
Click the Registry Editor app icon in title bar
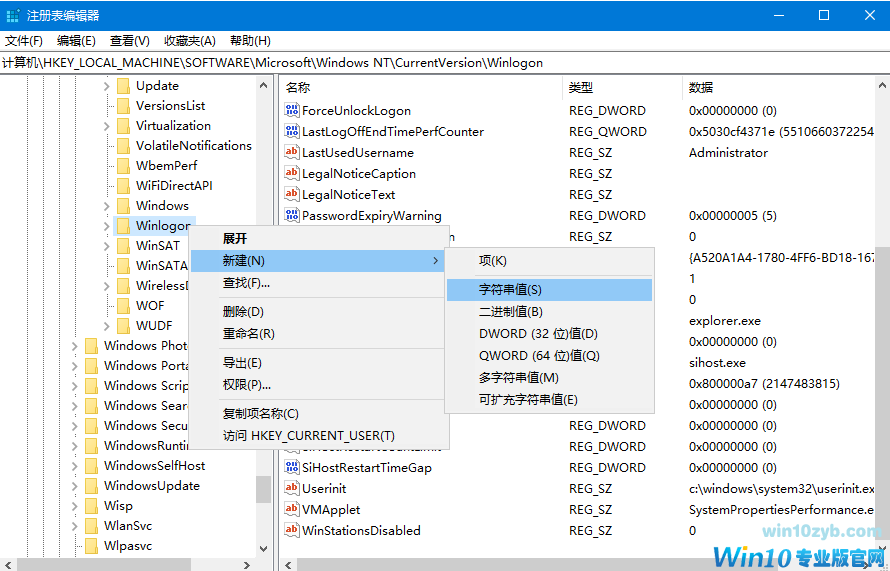click(13, 15)
